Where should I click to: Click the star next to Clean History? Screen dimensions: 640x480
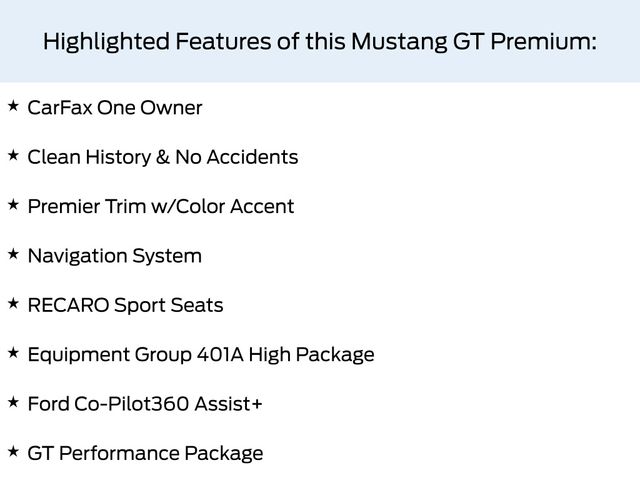pyautogui.click(x=13, y=155)
